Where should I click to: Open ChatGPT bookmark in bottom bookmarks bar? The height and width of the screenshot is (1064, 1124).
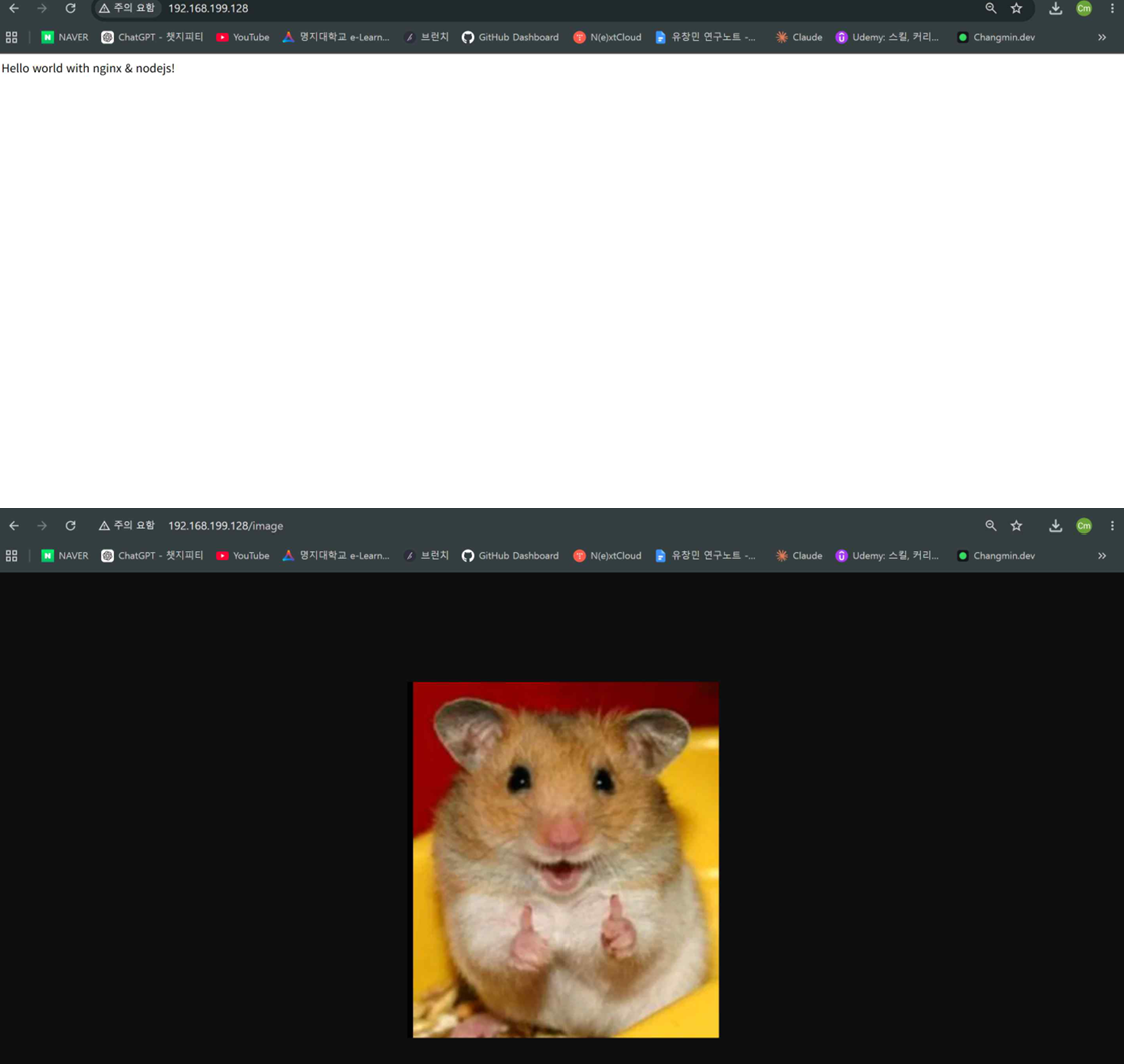tap(152, 556)
